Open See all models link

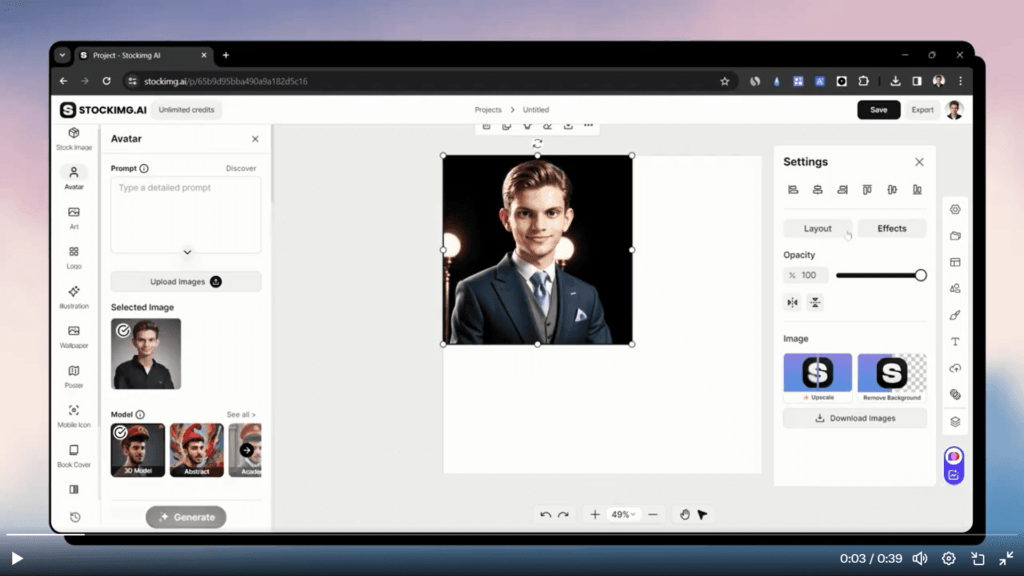coord(241,415)
